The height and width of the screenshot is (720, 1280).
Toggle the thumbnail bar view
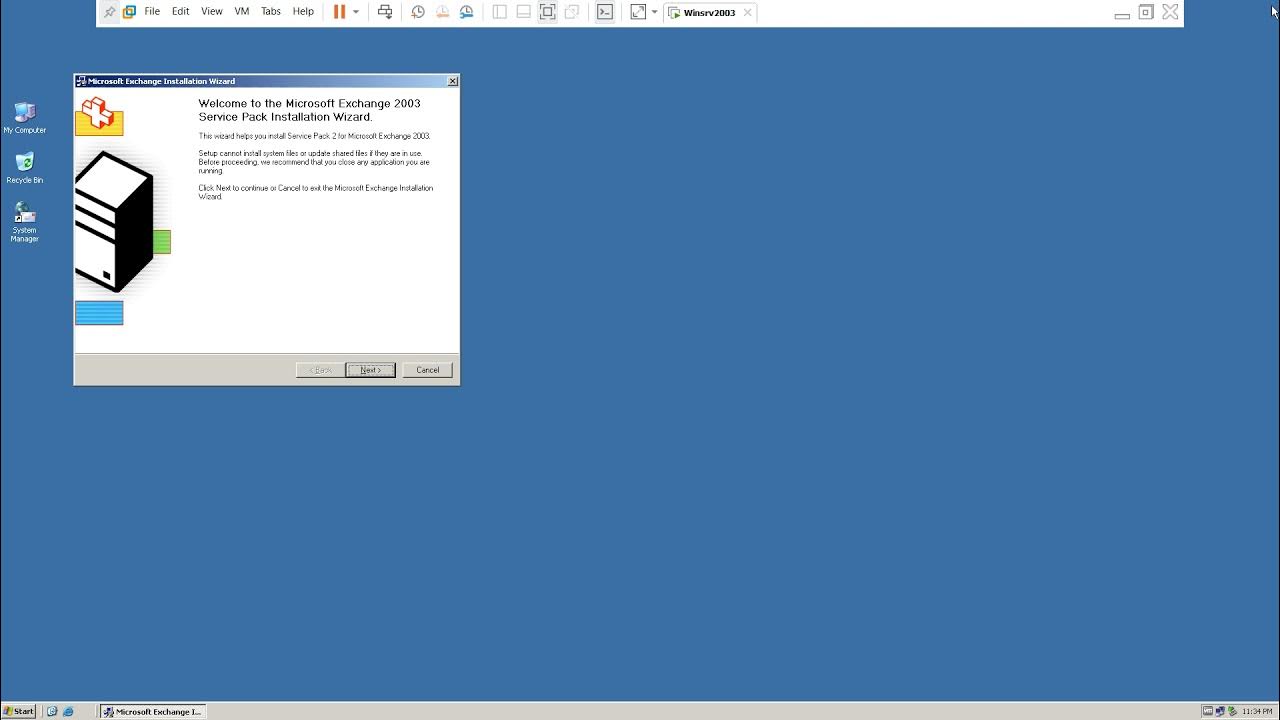523,12
